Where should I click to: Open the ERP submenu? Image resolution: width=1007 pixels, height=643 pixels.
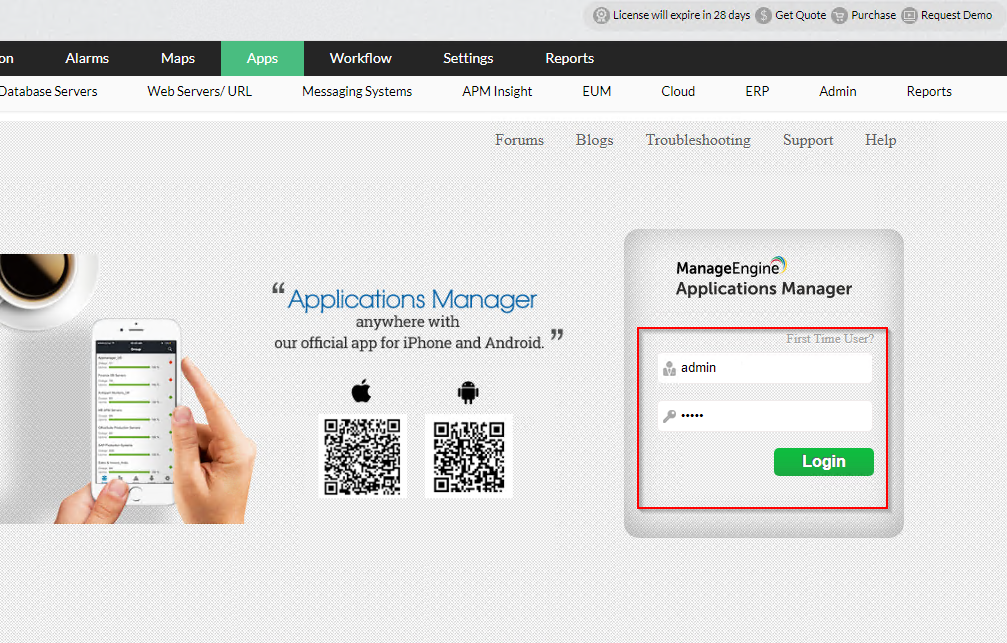click(757, 92)
